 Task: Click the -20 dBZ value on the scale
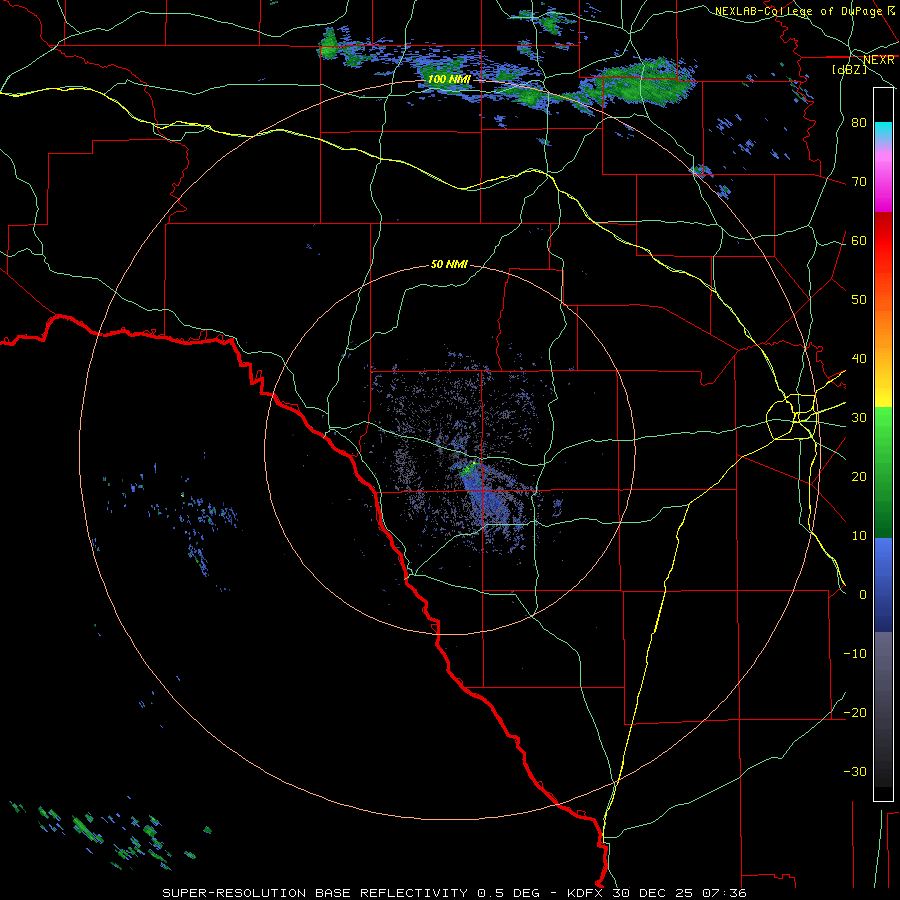coord(855,713)
